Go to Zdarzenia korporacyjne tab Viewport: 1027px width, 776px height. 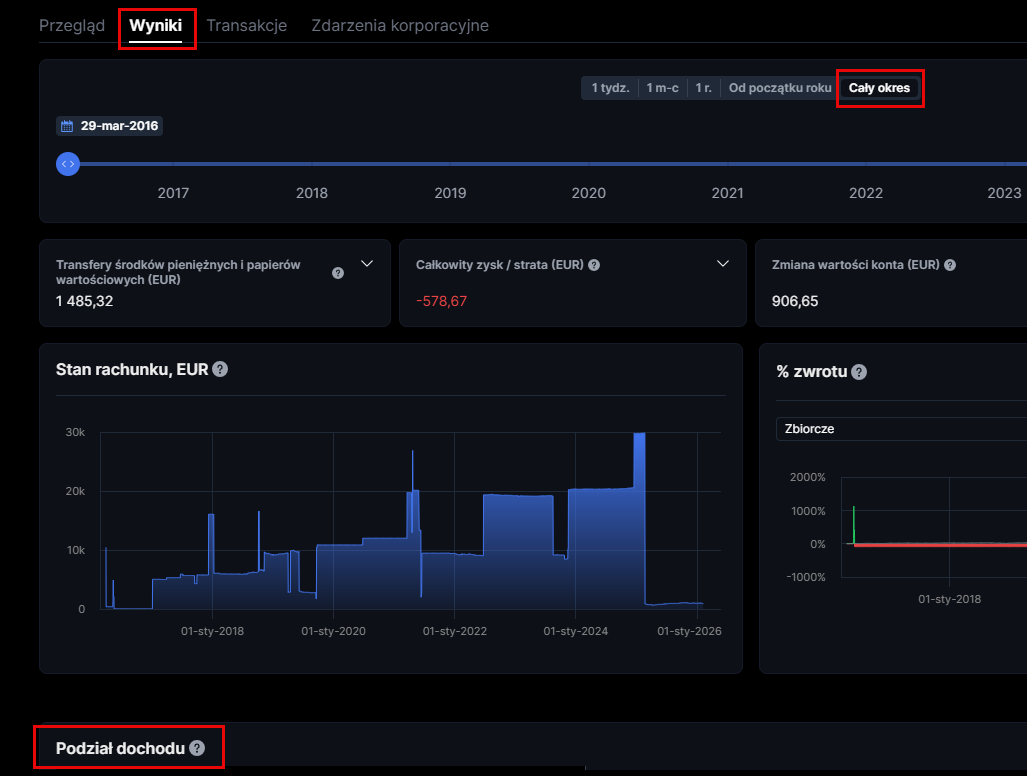coord(400,25)
